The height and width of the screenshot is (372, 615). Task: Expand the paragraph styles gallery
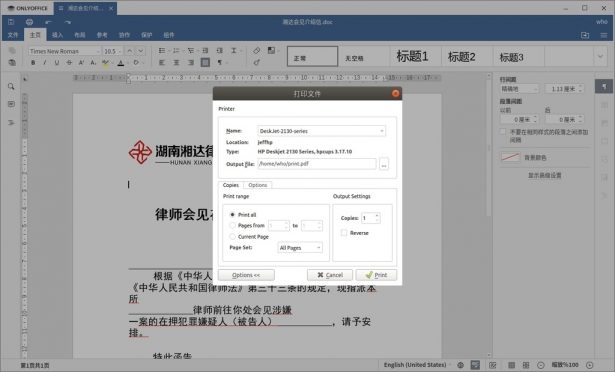600,57
